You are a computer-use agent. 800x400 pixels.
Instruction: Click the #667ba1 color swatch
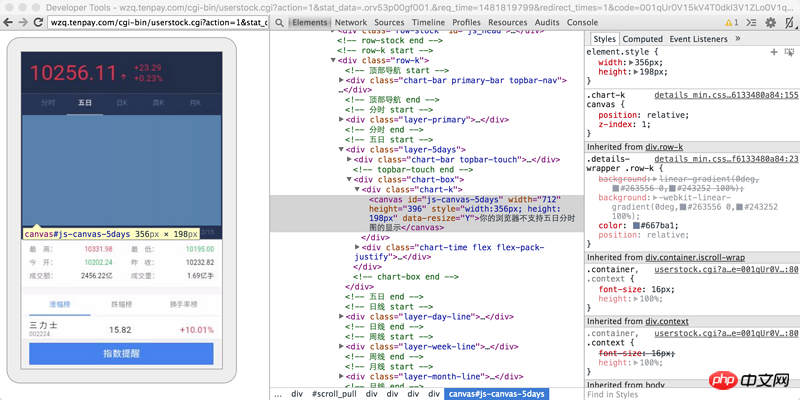pos(636,226)
